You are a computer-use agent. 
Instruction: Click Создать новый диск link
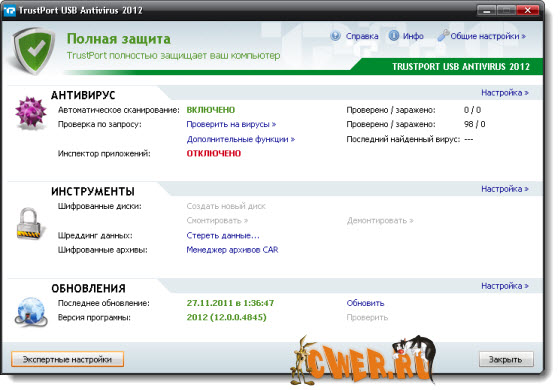226,206
